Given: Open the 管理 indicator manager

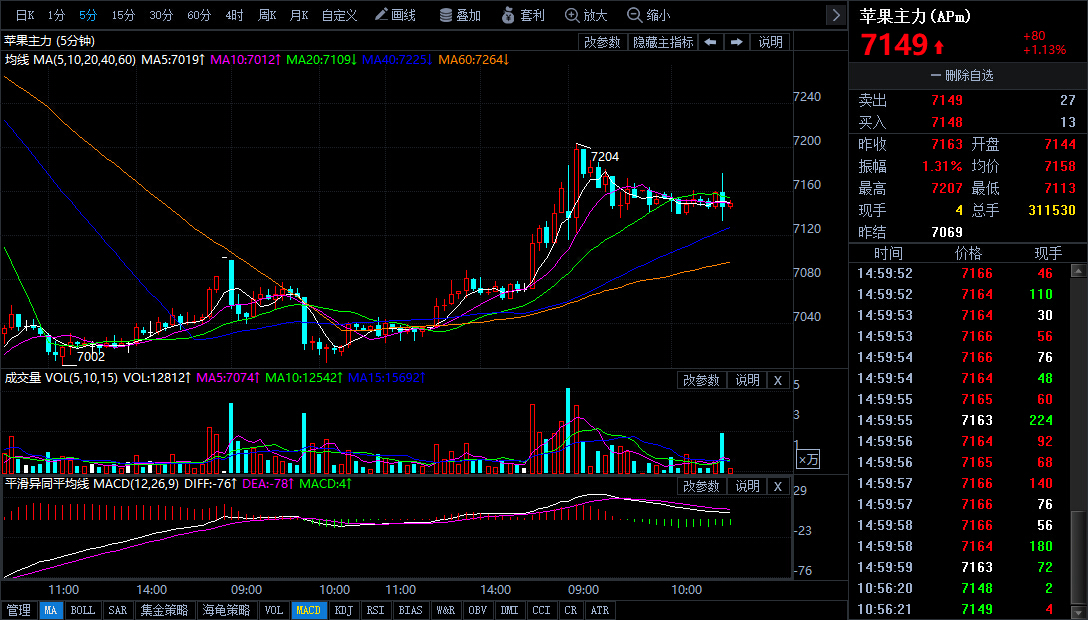Looking at the screenshot, I should pyautogui.click(x=19, y=610).
